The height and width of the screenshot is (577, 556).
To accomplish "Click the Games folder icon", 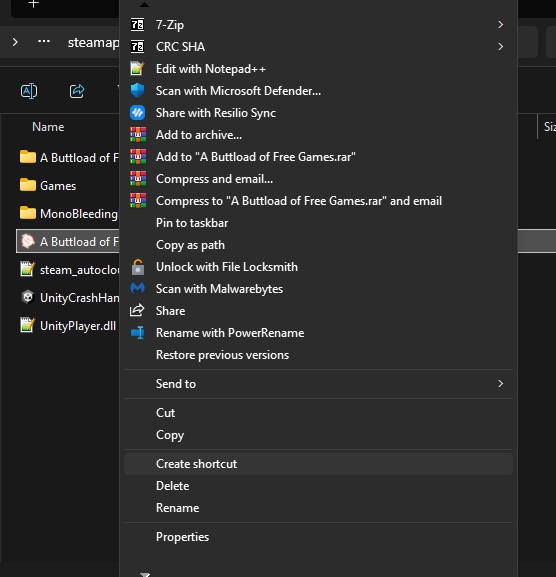I will tap(28, 185).
